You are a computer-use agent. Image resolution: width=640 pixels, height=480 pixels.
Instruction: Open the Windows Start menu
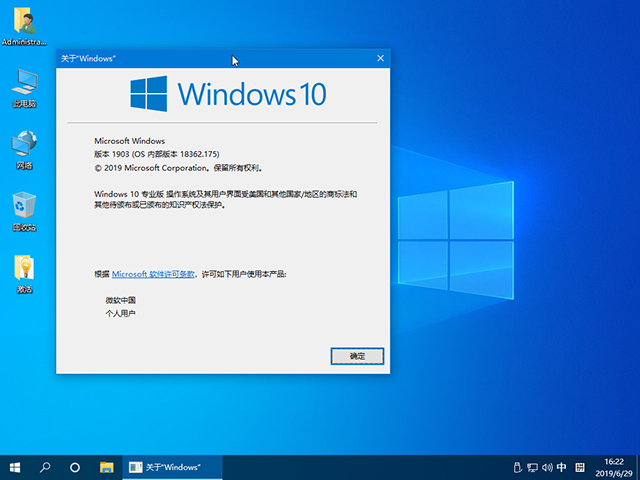[16, 467]
